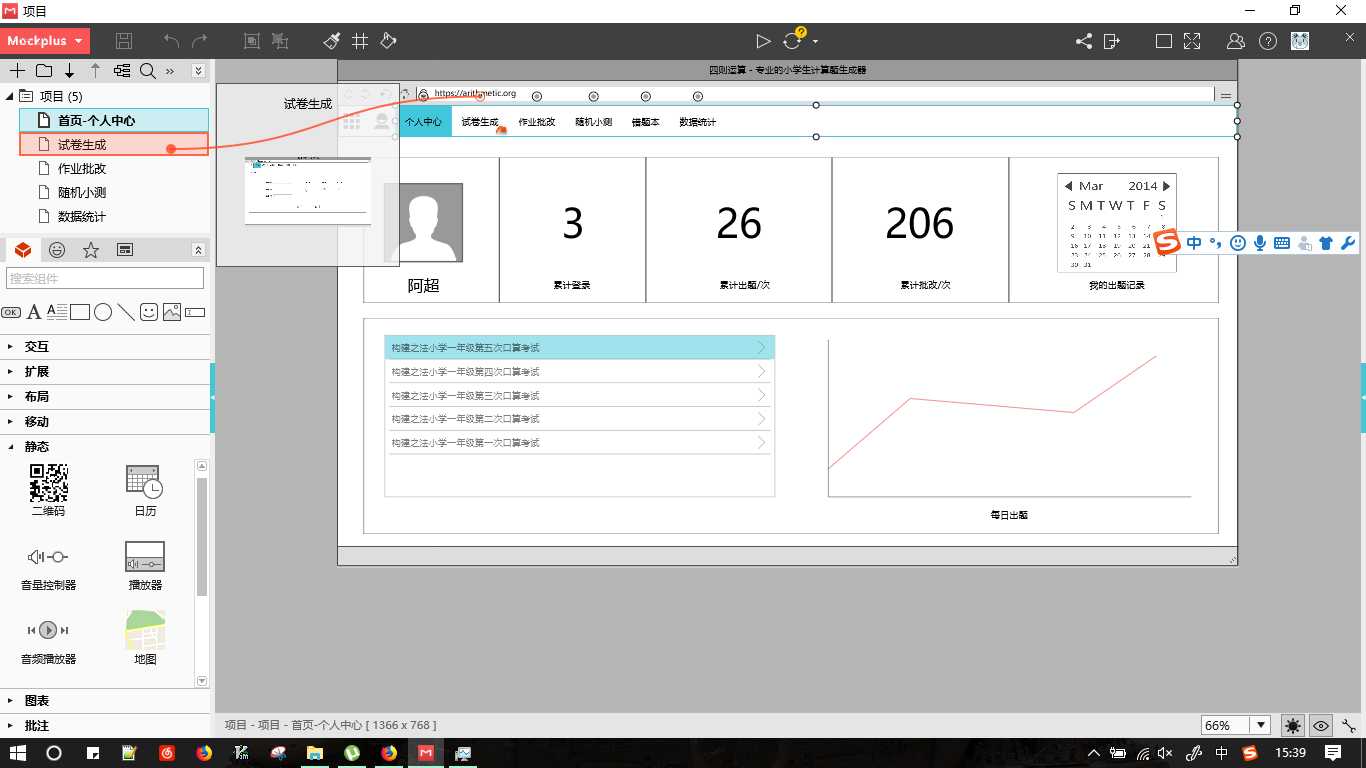Switch to the icons smiley tab
Screen dimensions: 1366x768
57,250
